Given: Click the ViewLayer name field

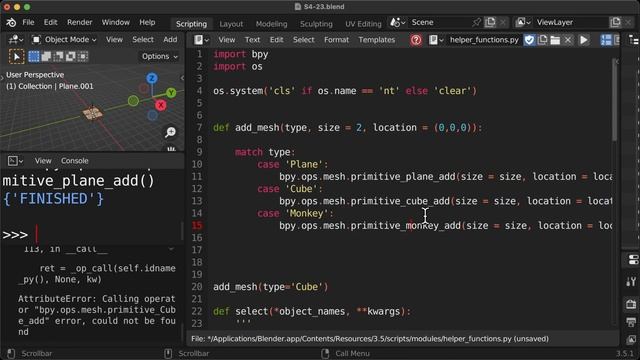Looking at the screenshot, I should (x=571, y=22).
